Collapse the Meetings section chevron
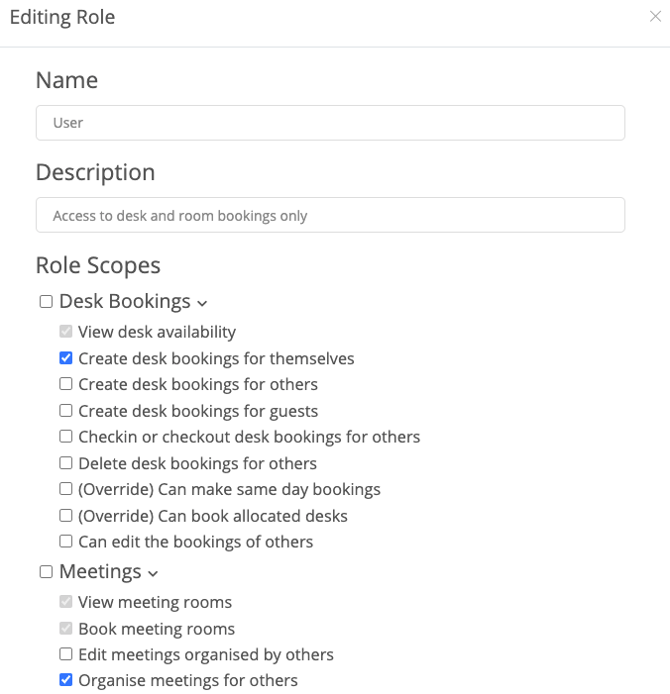 click(x=153, y=574)
